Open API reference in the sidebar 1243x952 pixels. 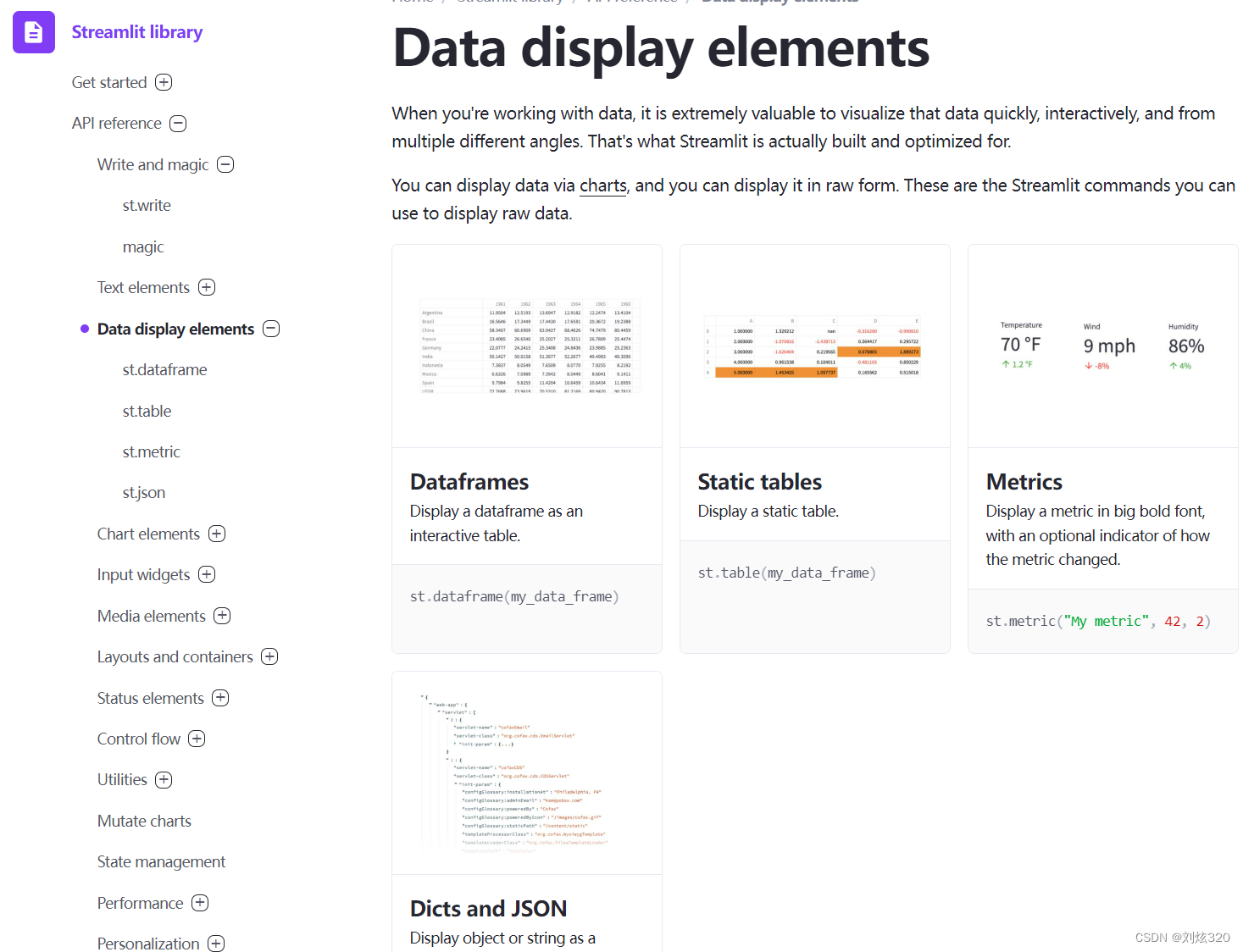[117, 124]
